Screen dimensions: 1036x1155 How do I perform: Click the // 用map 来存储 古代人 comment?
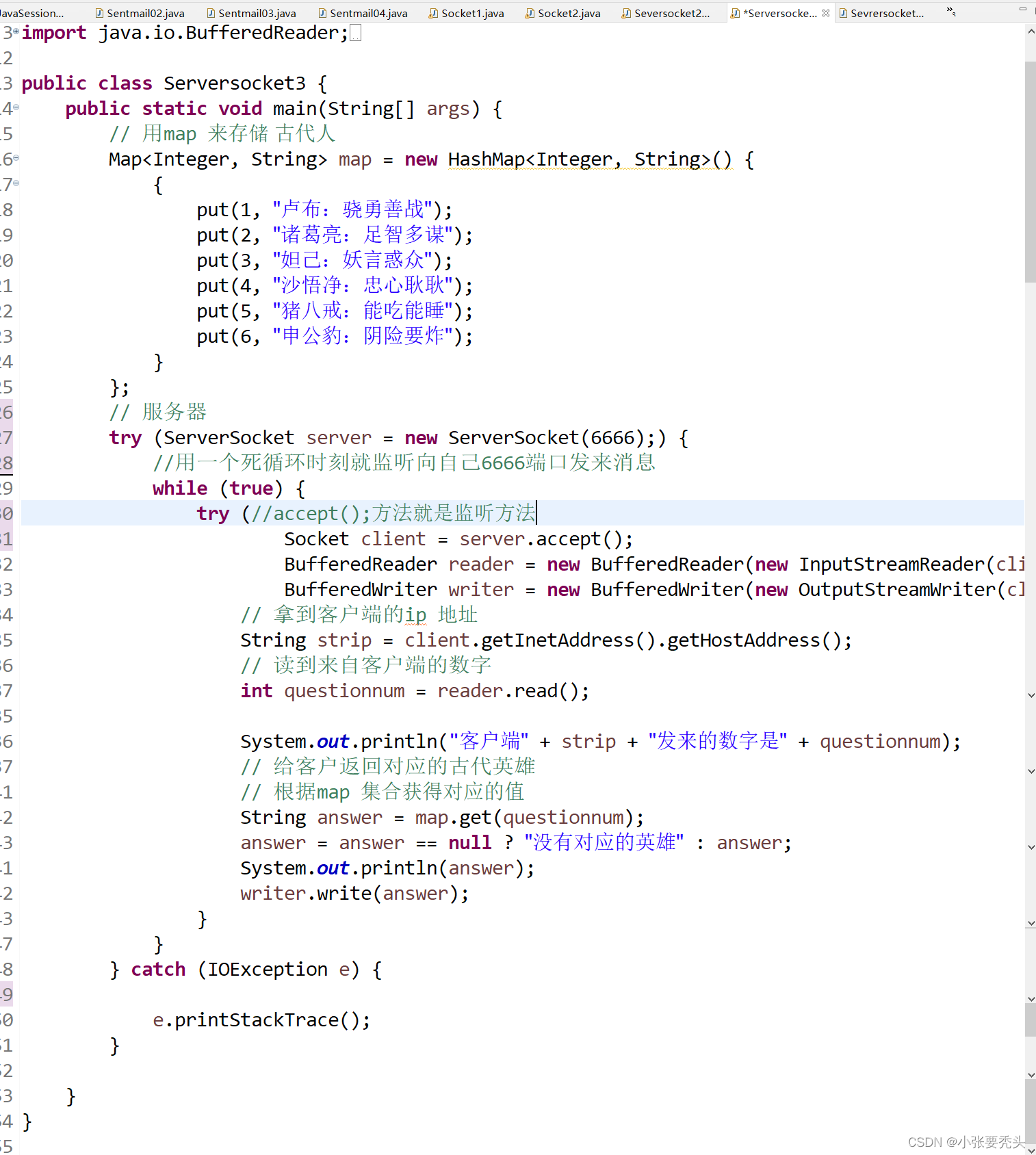(x=222, y=134)
